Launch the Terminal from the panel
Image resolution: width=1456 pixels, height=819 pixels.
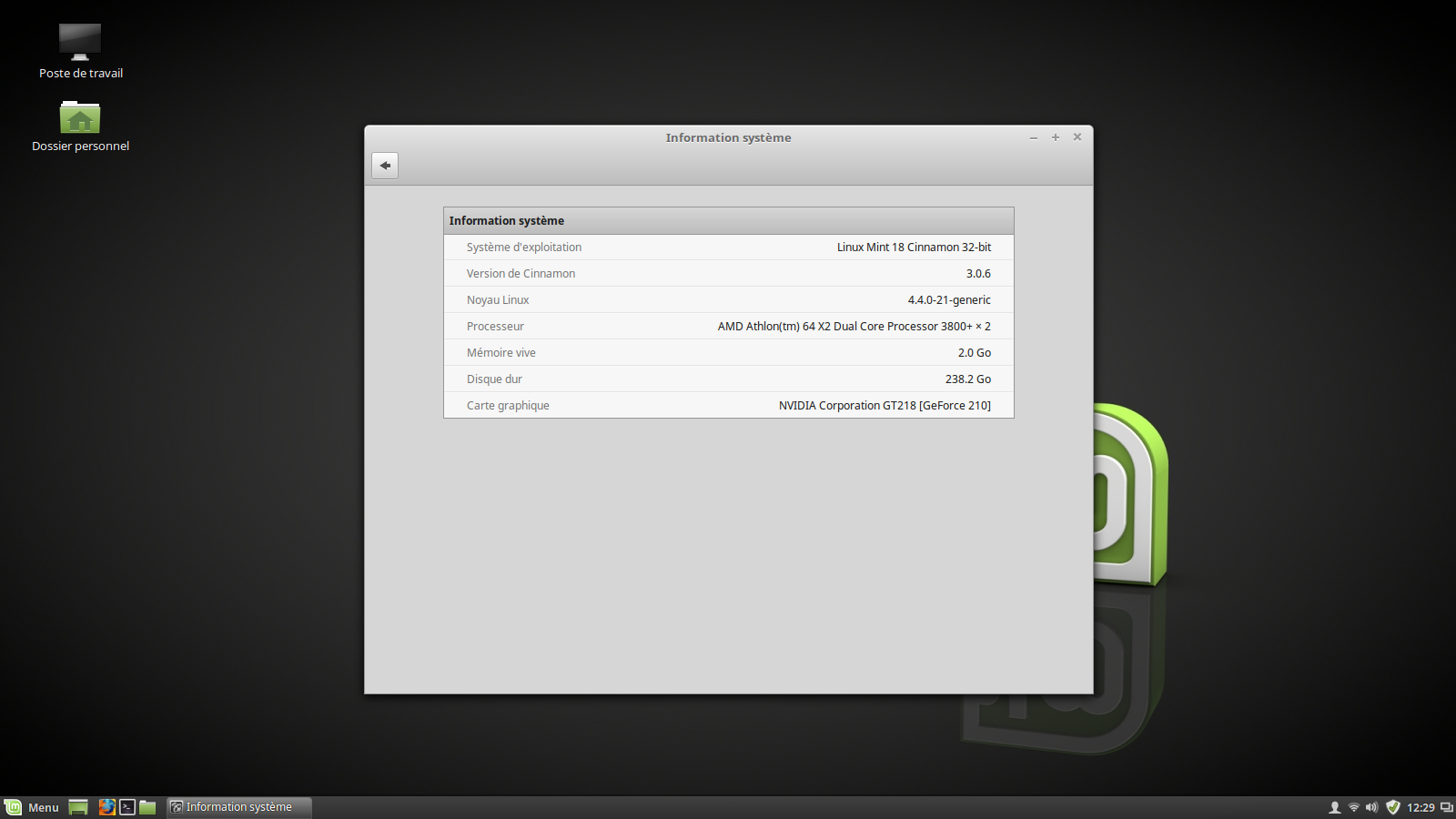(127, 807)
